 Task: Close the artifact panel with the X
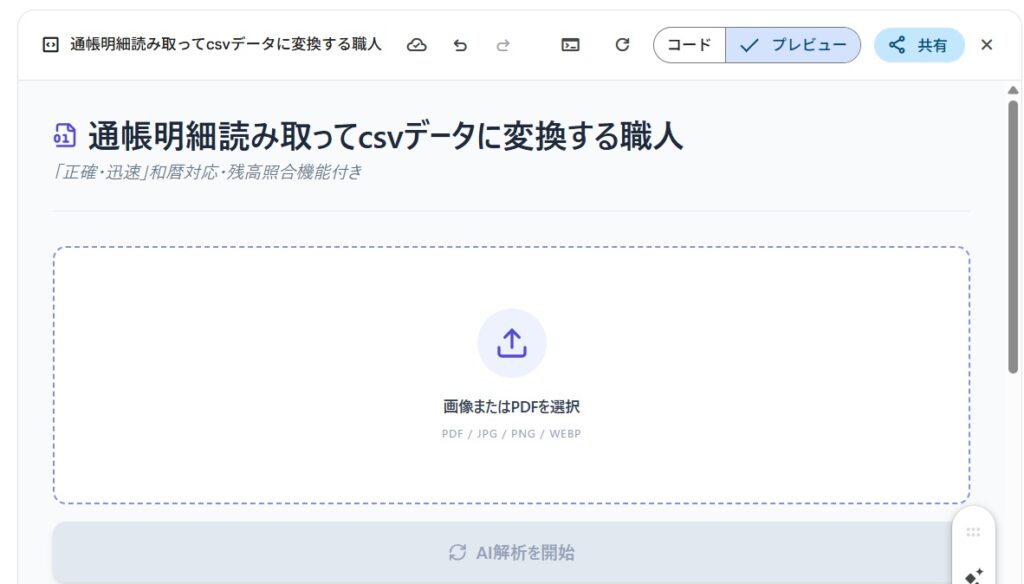tap(987, 45)
